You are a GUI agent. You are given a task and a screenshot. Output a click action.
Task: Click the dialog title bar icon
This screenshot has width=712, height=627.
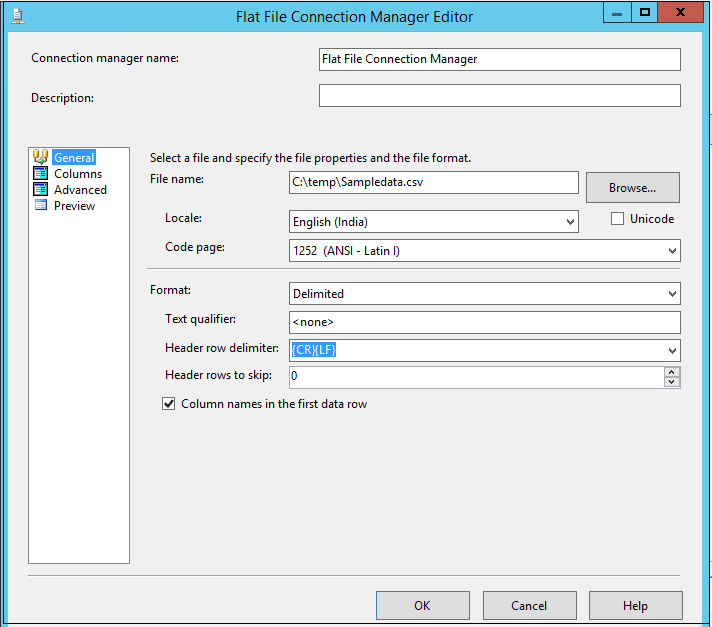pyautogui.click(x=17, y=15)
